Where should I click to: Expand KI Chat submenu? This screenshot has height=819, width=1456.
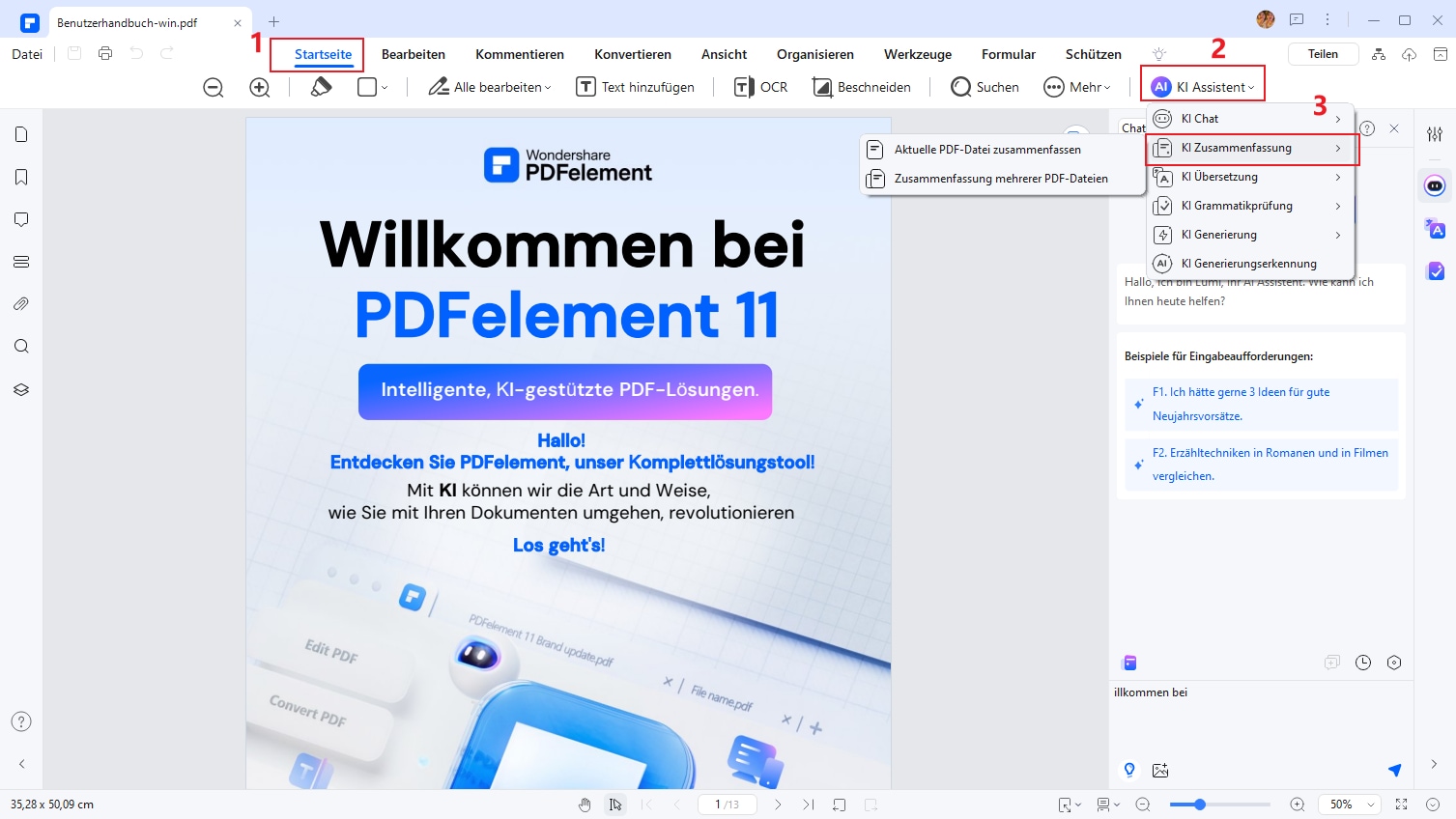(x=1250, y=119)
